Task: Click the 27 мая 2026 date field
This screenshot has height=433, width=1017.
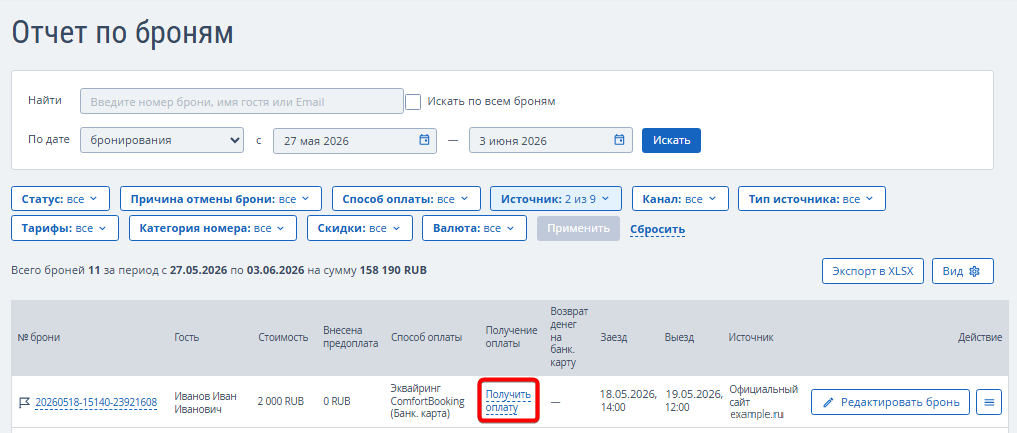Action: (355, 140)
